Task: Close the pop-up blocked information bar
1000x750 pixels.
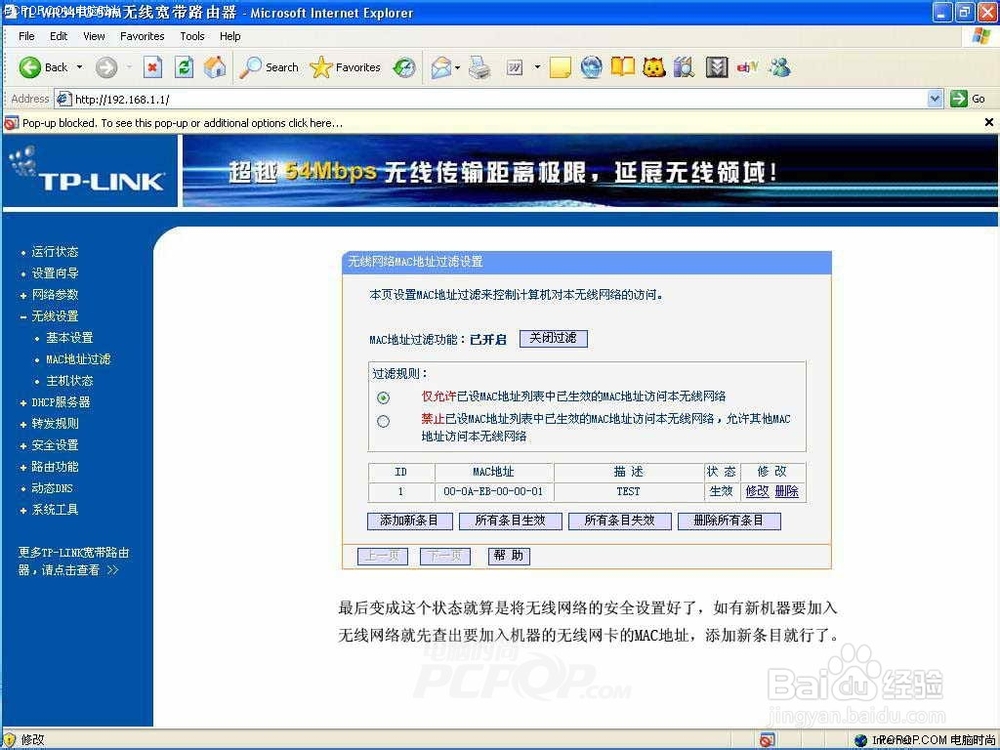Action: tap(989, 122)
